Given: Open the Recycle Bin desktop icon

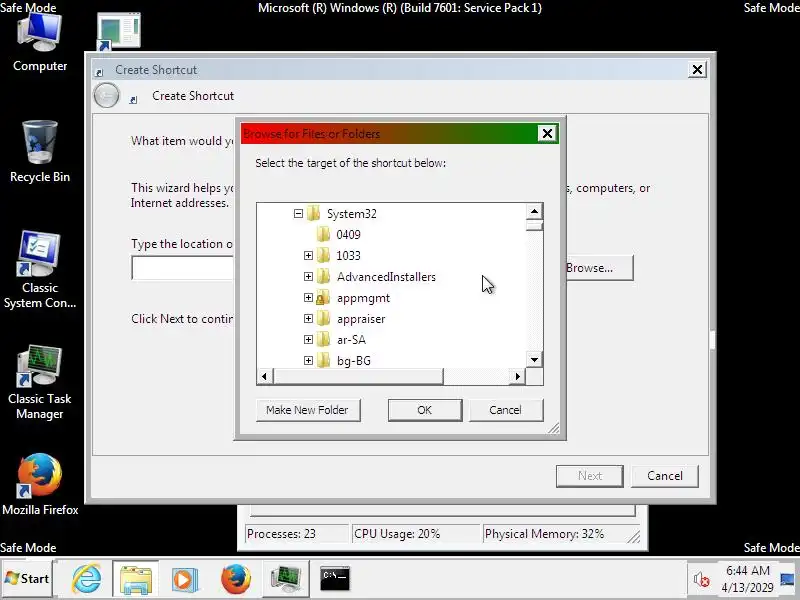Looking at the screenshot, I should click(40, 152).
